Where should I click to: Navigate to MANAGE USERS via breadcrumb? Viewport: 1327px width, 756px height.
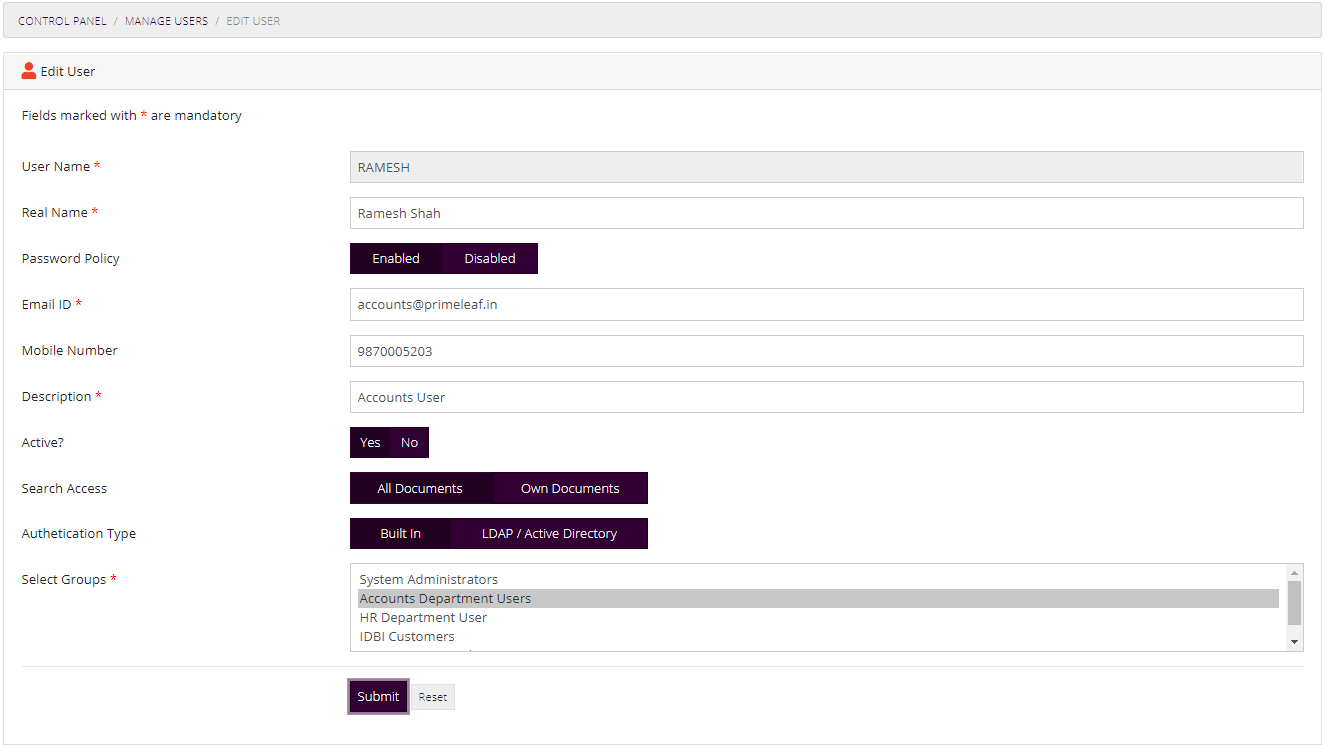pos(166,20)
